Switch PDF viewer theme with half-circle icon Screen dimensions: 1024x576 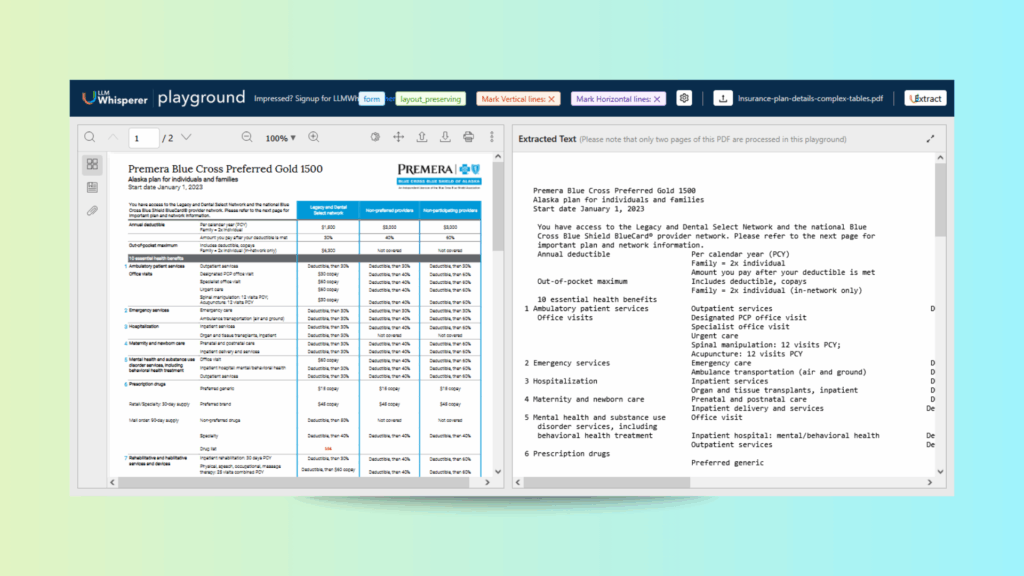[x=375, y=137]
